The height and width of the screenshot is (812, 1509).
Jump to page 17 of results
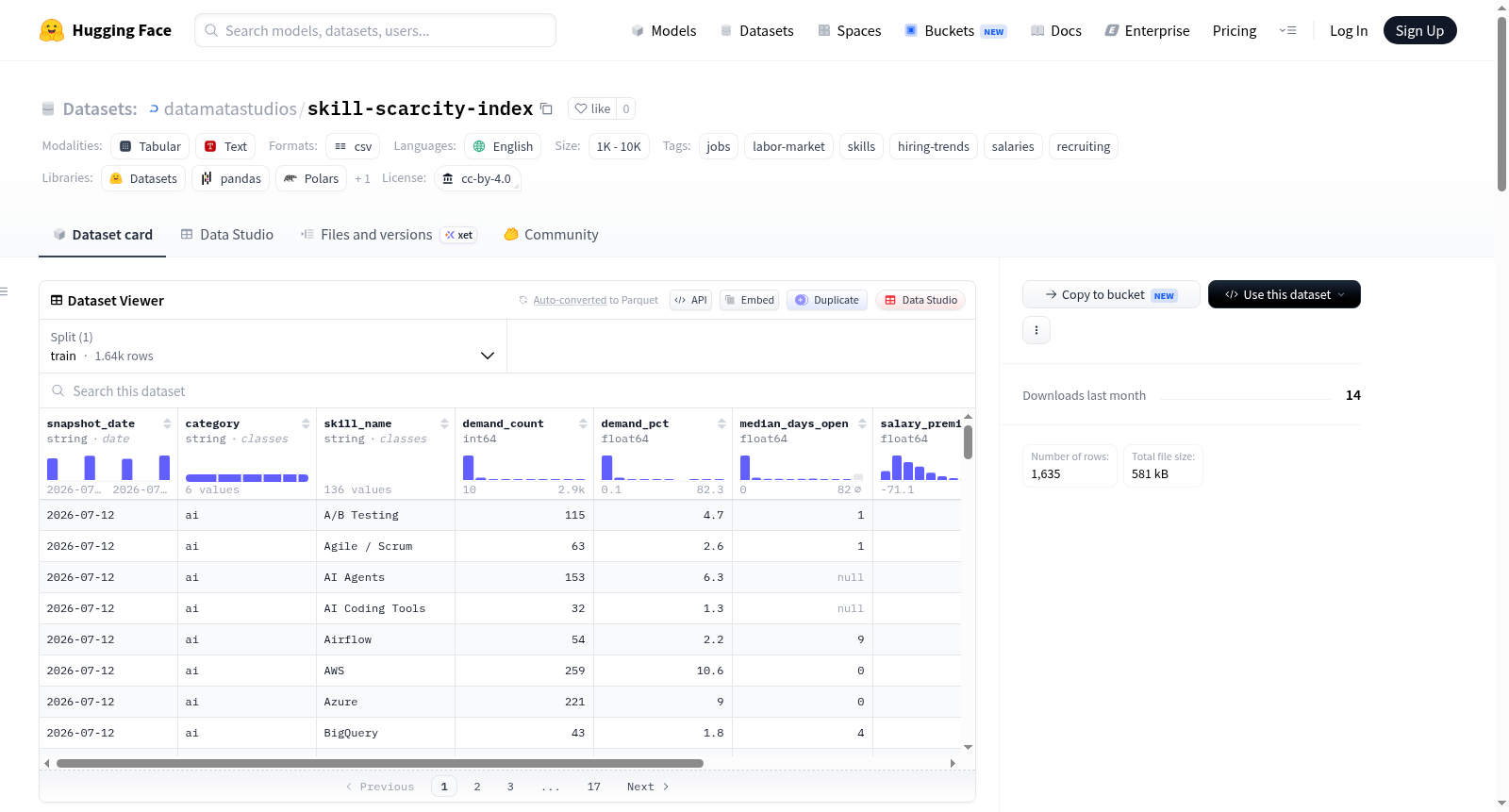pyautogui.click(x=593, y=787)
